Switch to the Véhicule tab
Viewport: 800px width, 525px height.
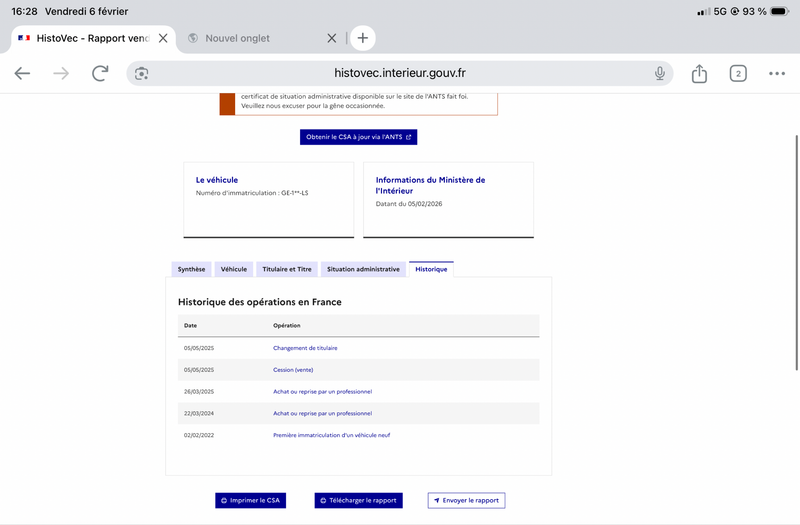[233, 269]
